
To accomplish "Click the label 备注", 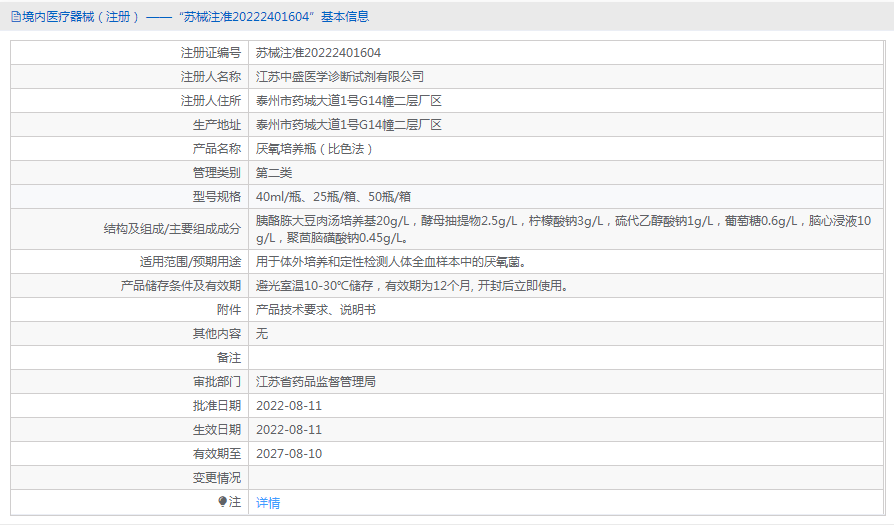I will pyautogui.click(x=229, y=358).
